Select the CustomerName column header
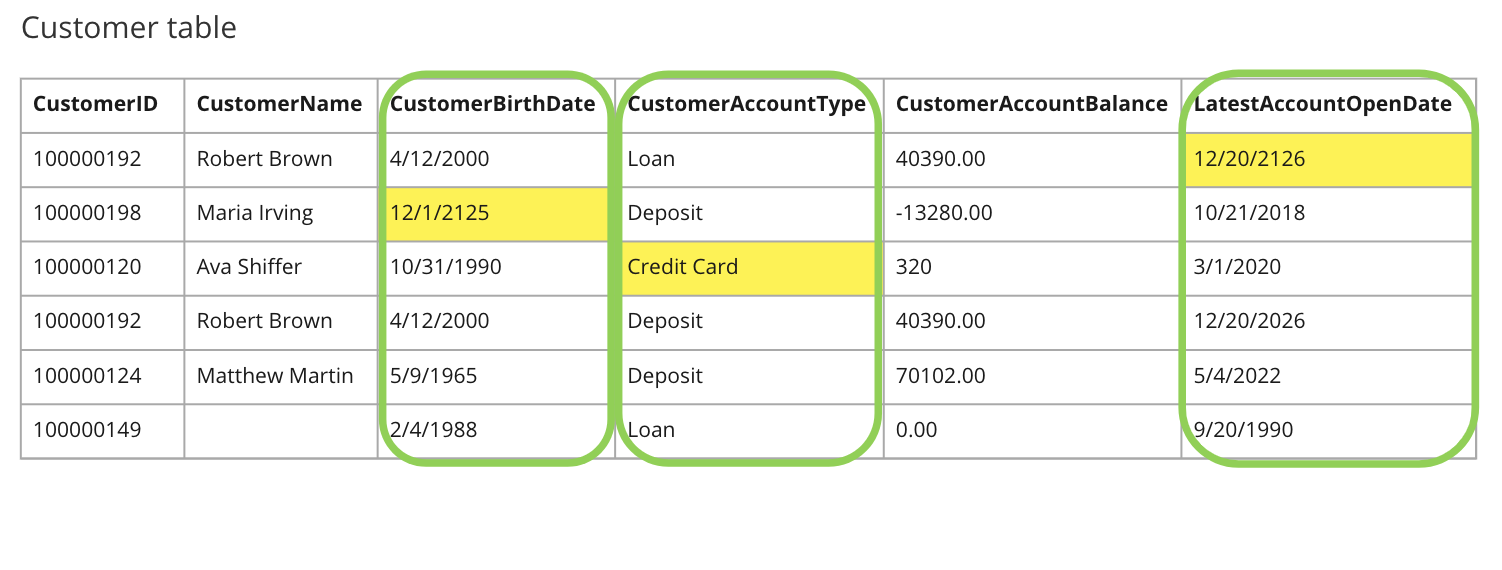This screenshot has width=1502, height=570. [x=279, y=104]
